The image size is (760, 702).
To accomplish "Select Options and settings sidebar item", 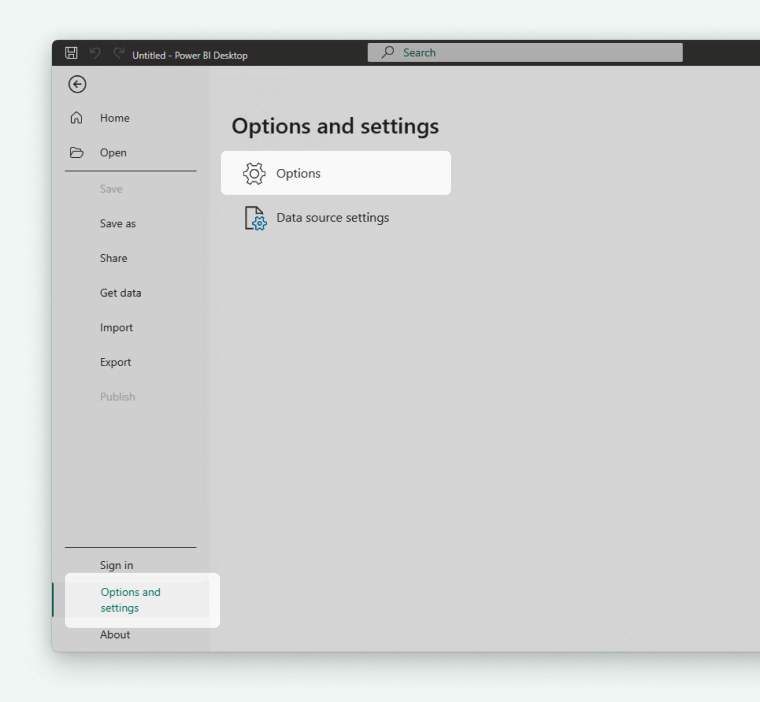I will (130, 600).
